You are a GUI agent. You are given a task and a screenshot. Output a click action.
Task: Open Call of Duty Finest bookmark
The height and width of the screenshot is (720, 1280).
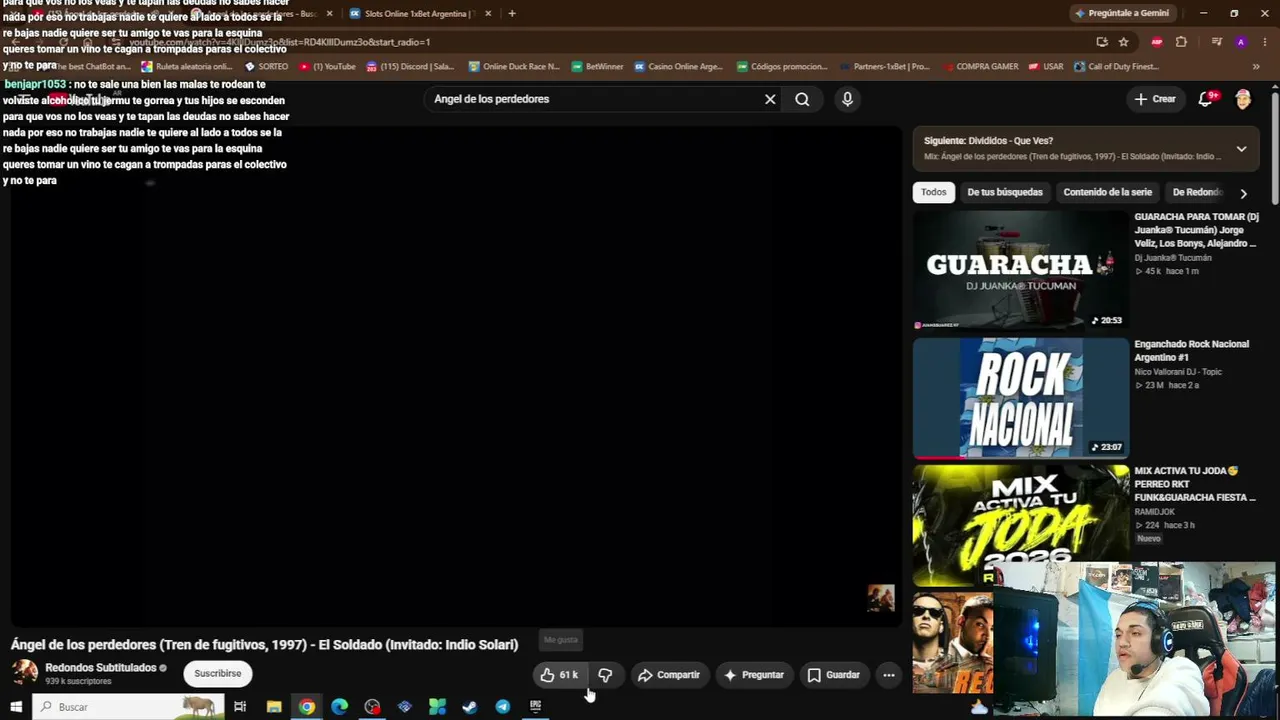1116,67
